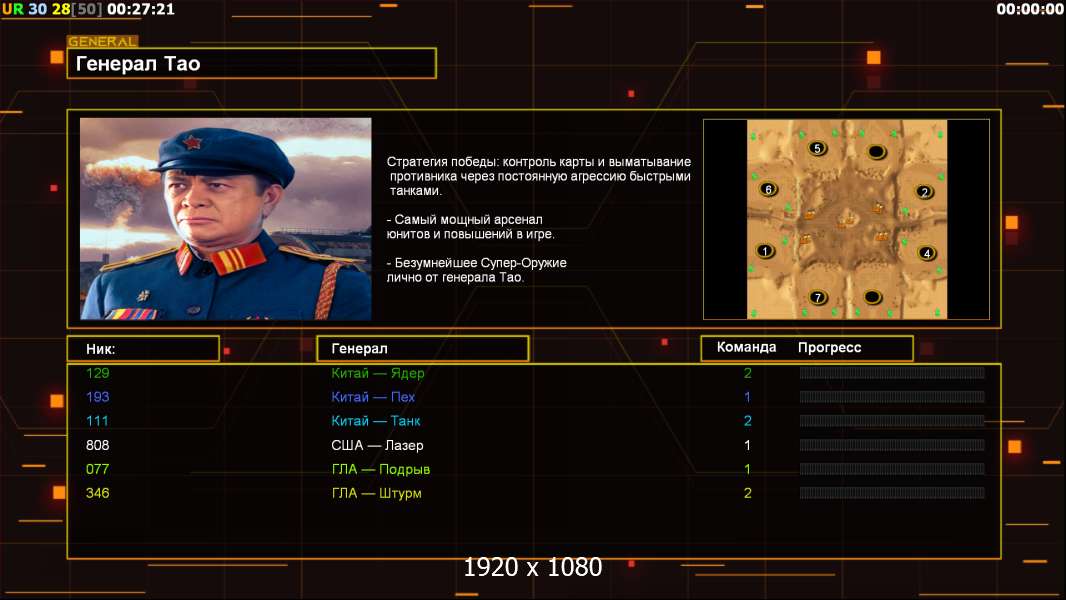Click General Tao's portrait image
The image size is (1066, 600).
tap(226, 219)
